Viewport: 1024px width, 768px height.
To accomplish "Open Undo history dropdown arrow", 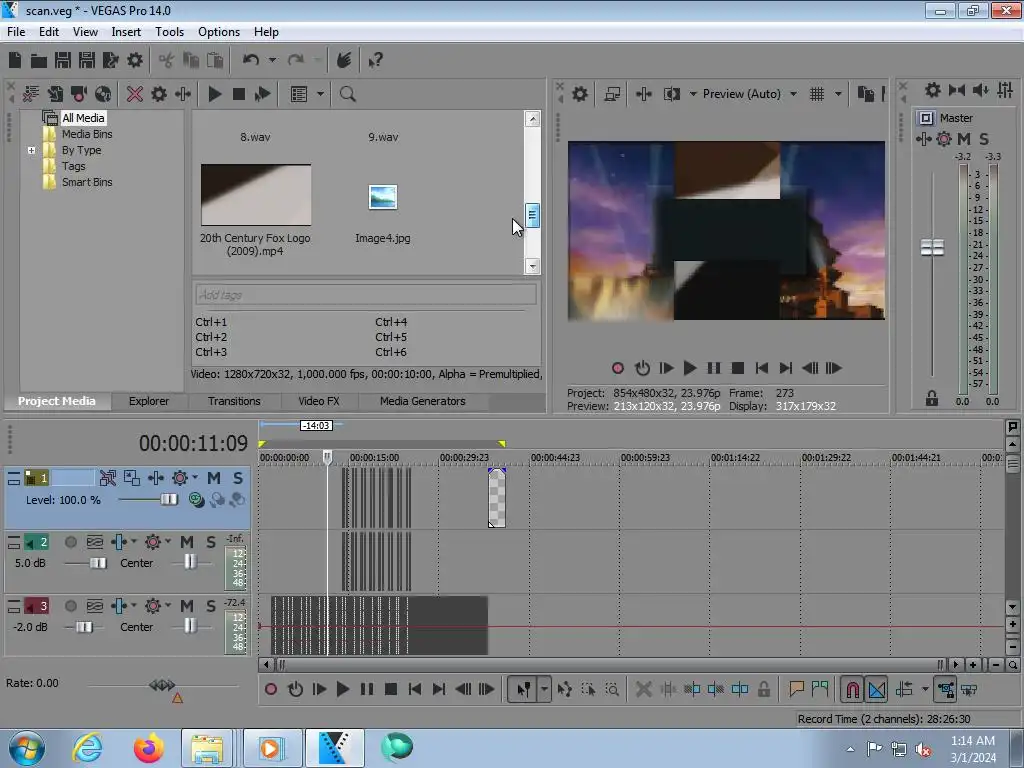I will [272, 61].
